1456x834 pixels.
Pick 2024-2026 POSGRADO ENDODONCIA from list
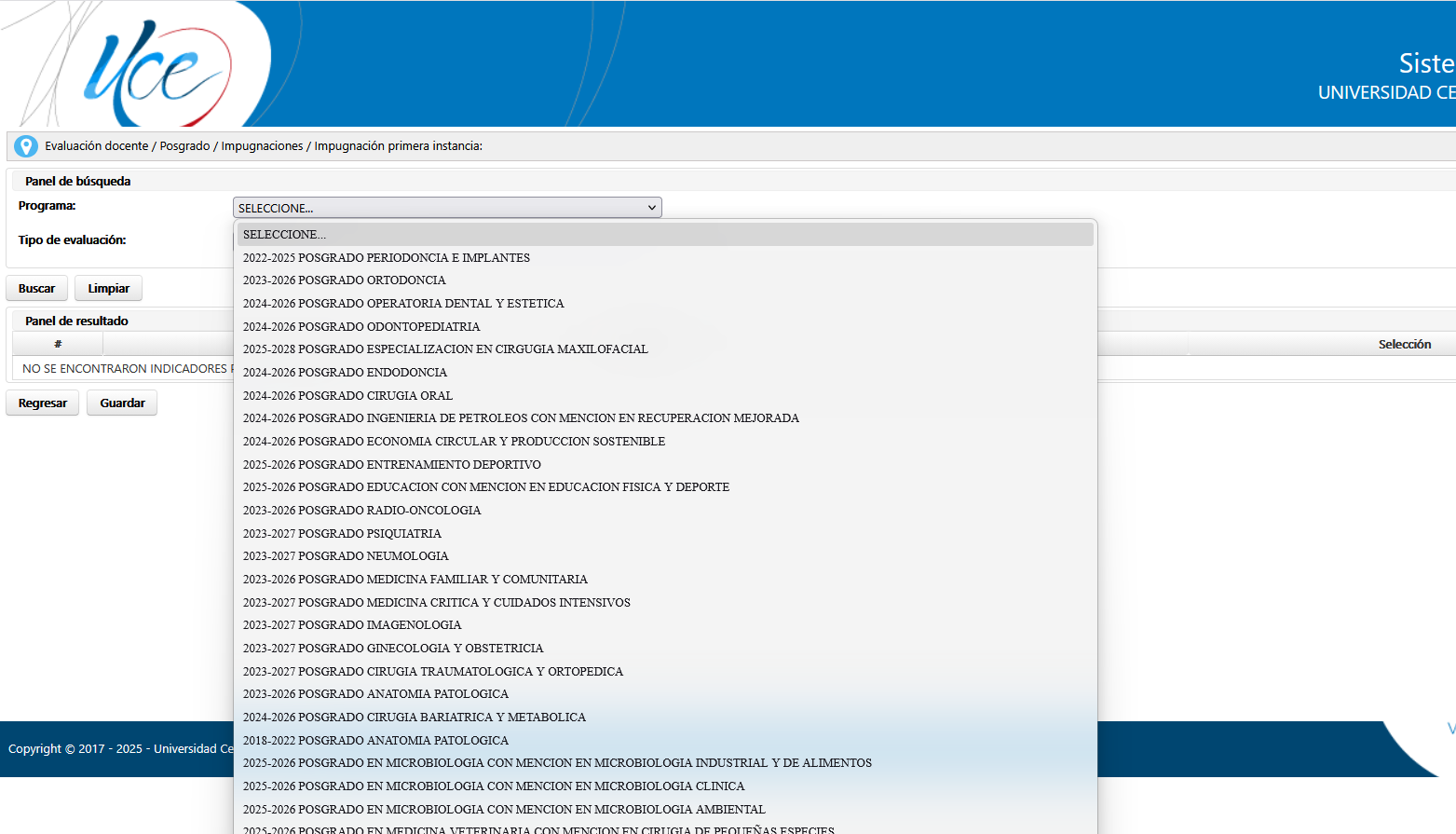tap(345, 373)
